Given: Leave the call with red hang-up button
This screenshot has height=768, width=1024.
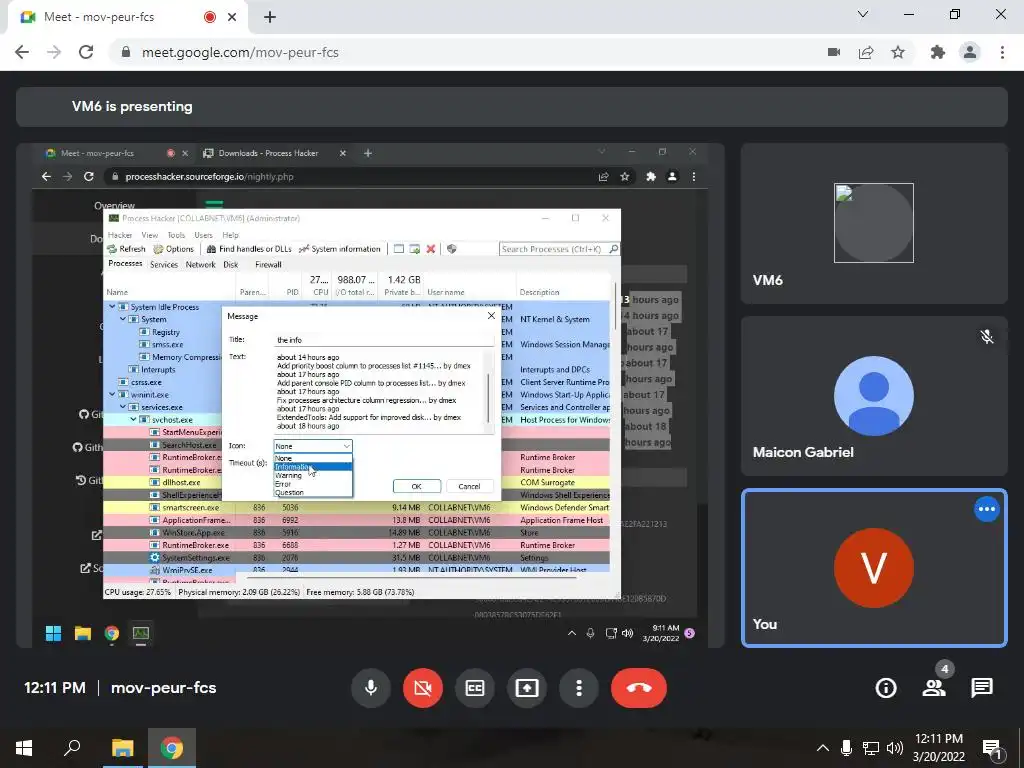Looking at the screenshot, I should pyautogui.click(x=639, y=688).
